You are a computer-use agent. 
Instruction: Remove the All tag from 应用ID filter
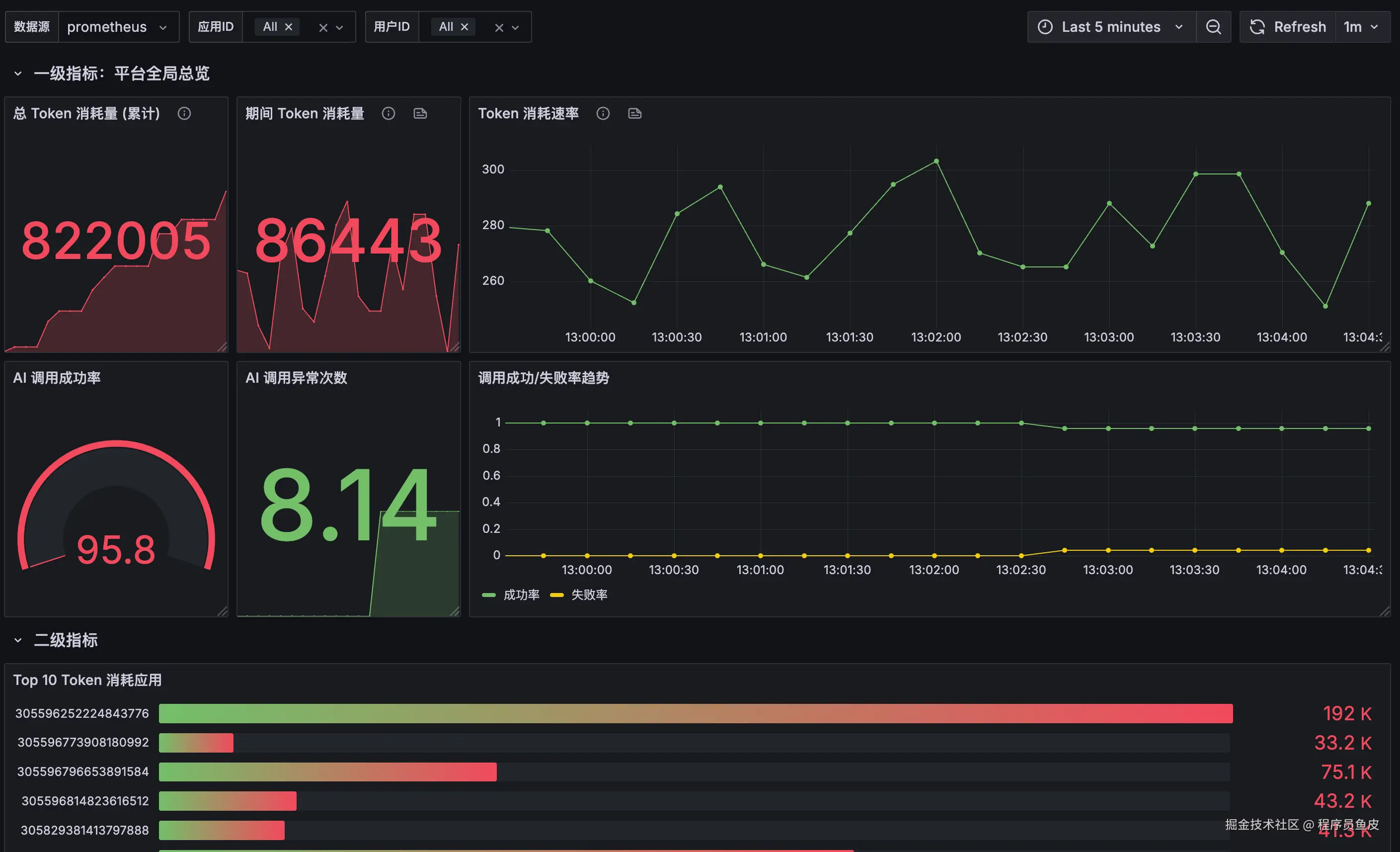(289, 27)
